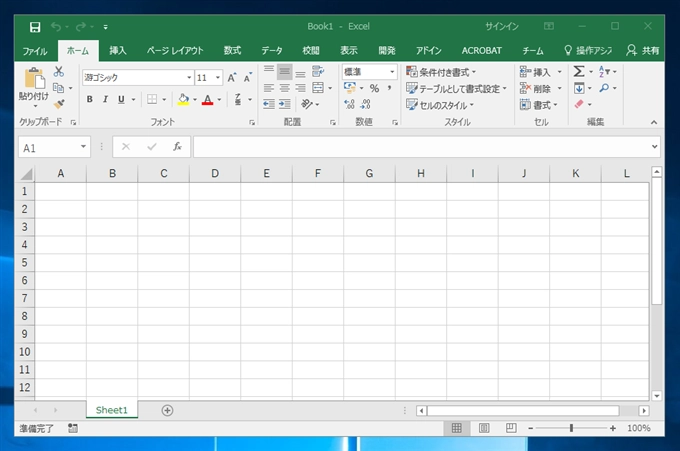This screenshot has height=451, width=680.
Task: Add a new sheet
Action: coord(167,410)
